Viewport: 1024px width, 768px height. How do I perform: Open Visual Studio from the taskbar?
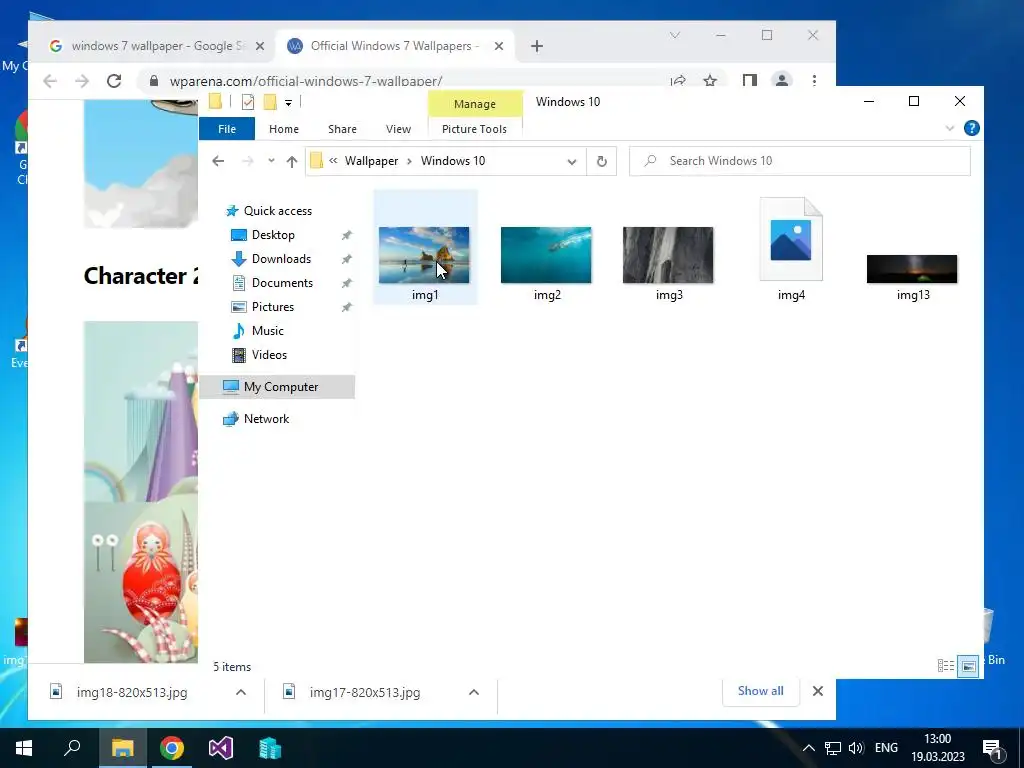point(221,748)
